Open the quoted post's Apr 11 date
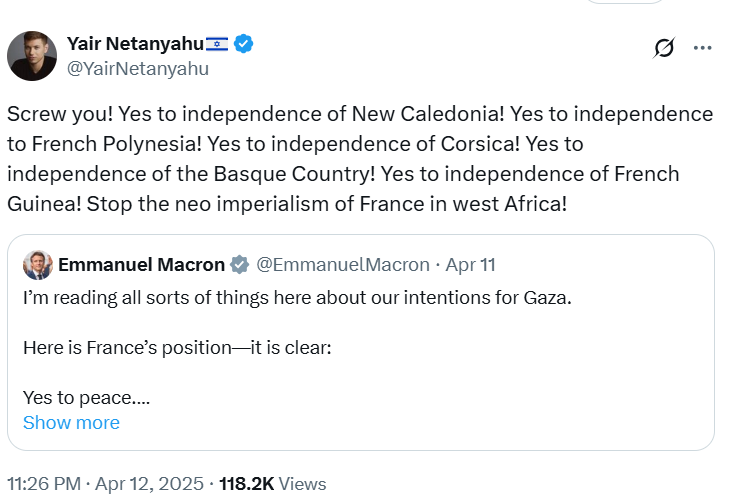 click(x=470, y=265)
